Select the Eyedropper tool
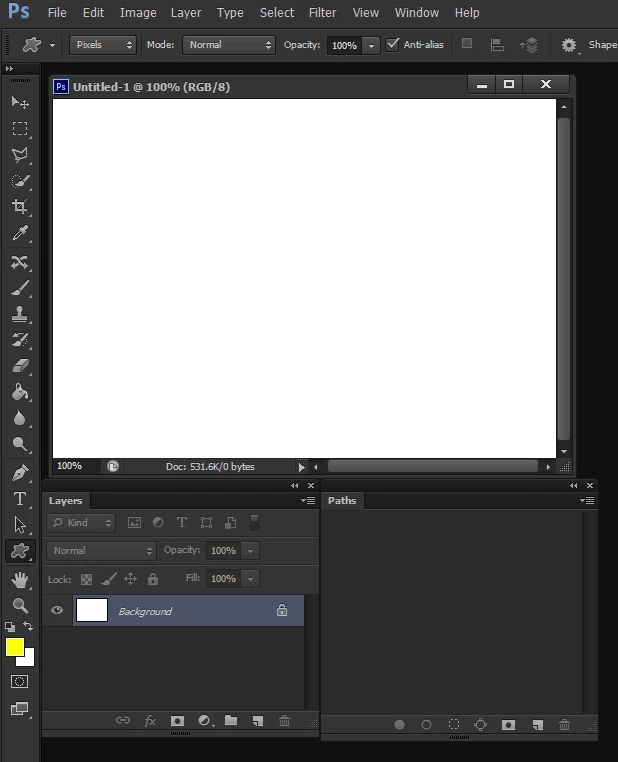 (20, 233)
